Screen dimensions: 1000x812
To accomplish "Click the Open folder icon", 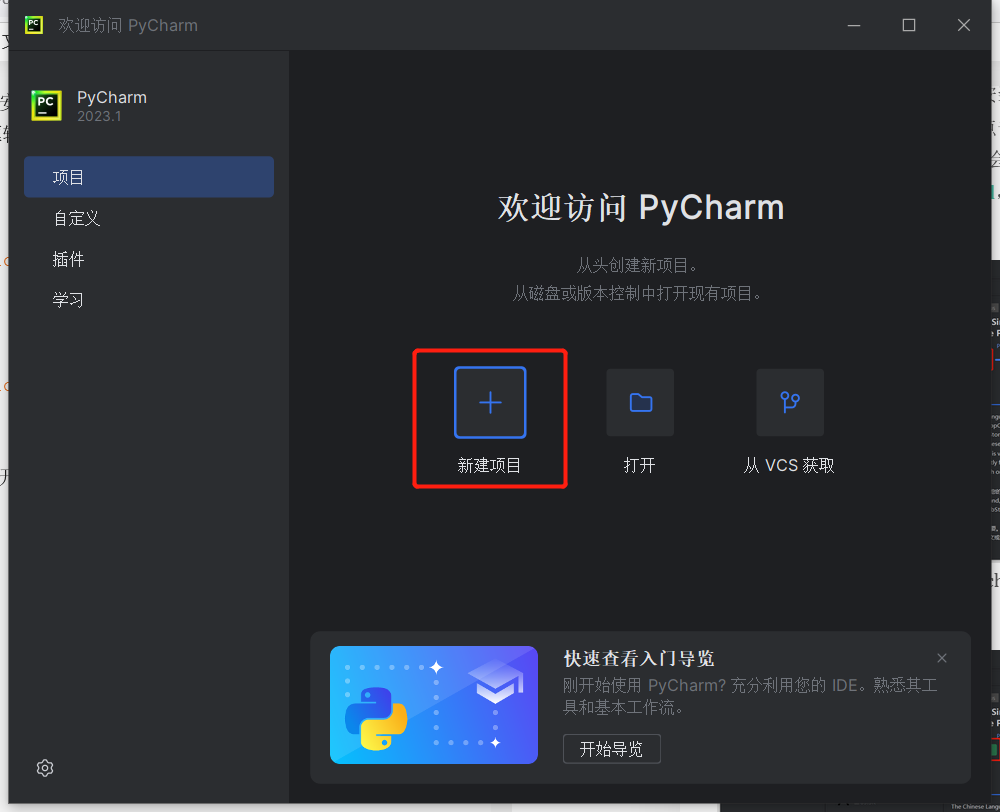I will (x=640, y=402).
